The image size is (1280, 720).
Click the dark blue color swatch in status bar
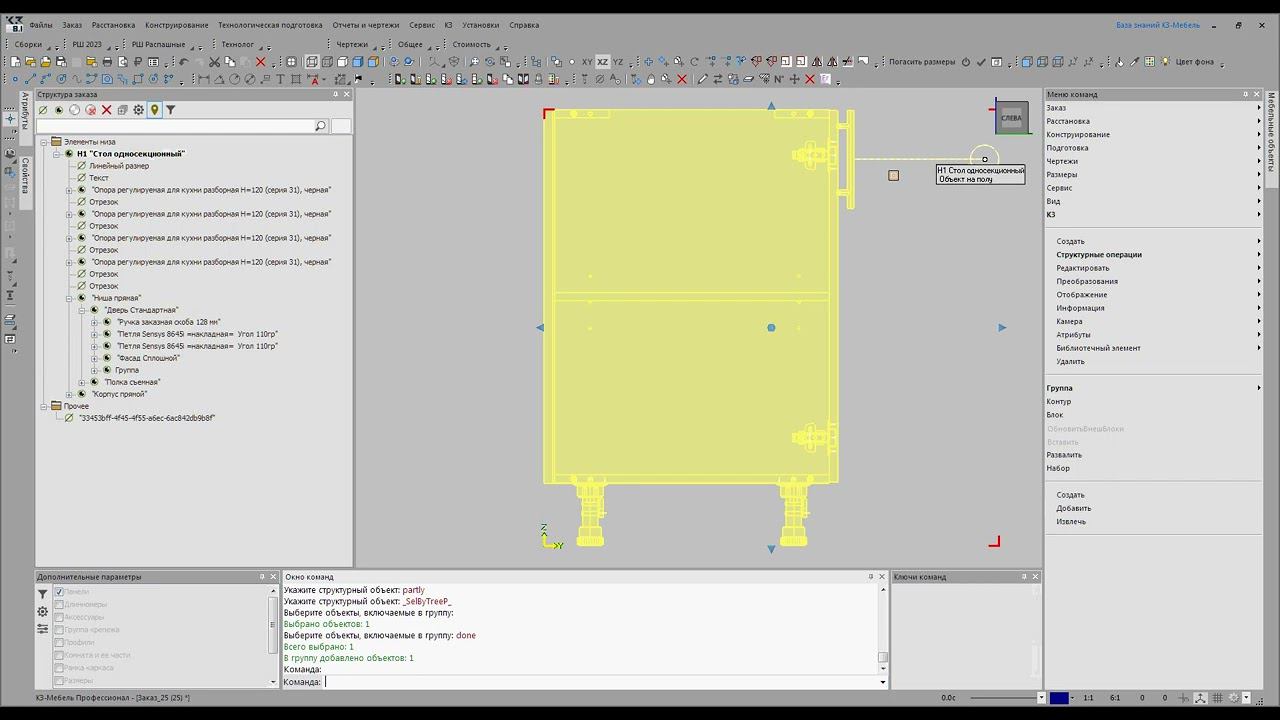click(x=1059, y=698)
